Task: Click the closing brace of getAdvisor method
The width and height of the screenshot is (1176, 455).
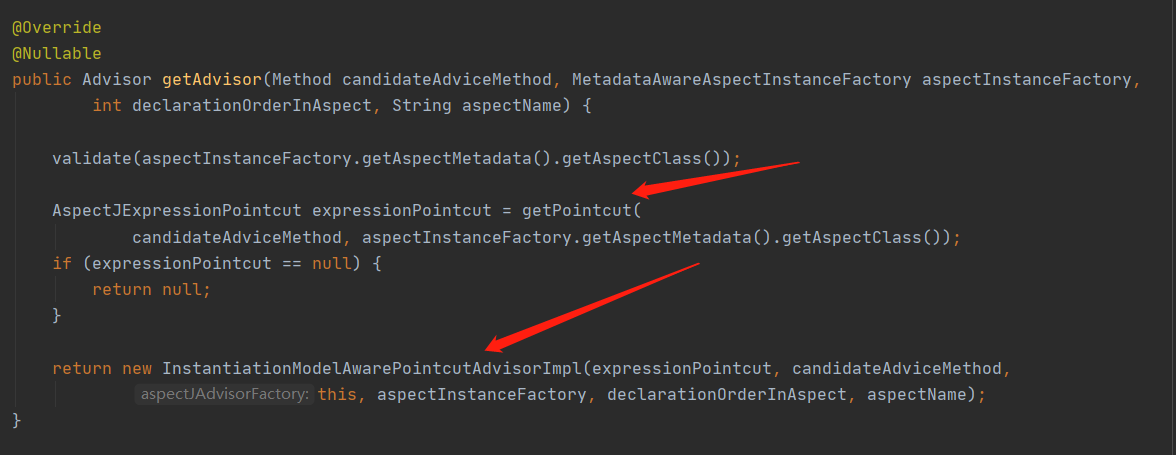Action: tap(17, 421)
